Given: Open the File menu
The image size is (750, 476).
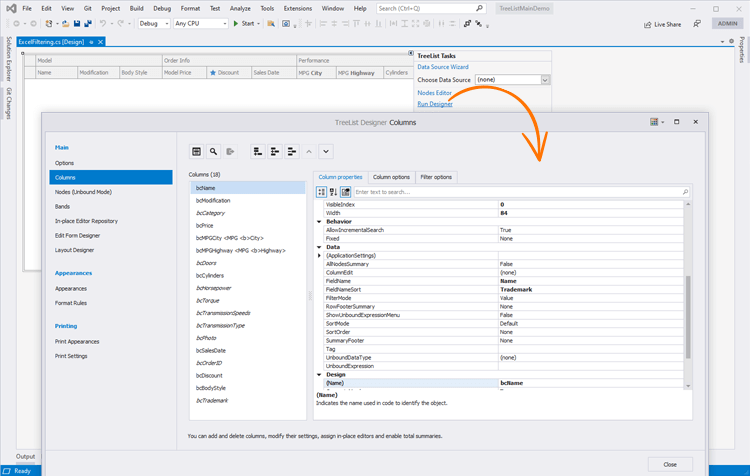Looking at the screenshot, I should coord(27,8).
